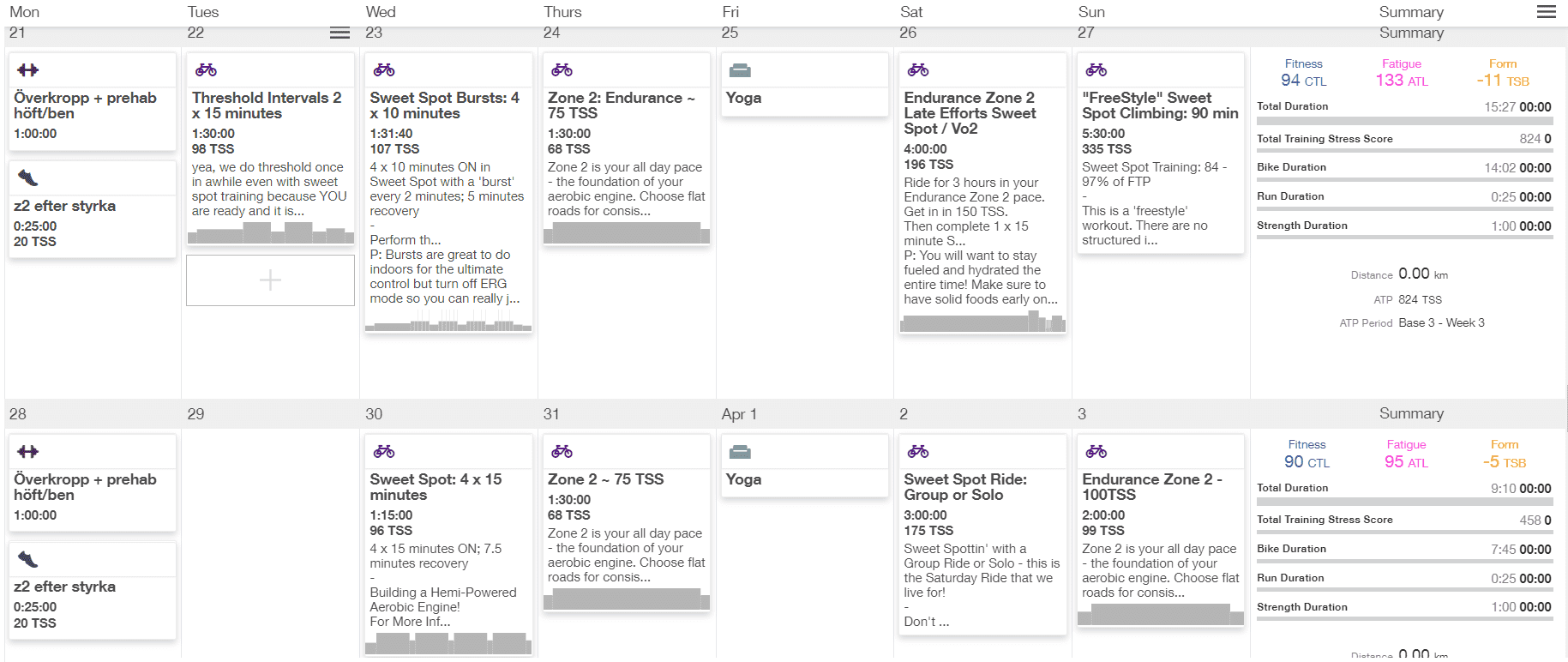Click running shoe icon on Monday 28
The height and width of the screenshot is (662, 1568).
coord(28,560)
